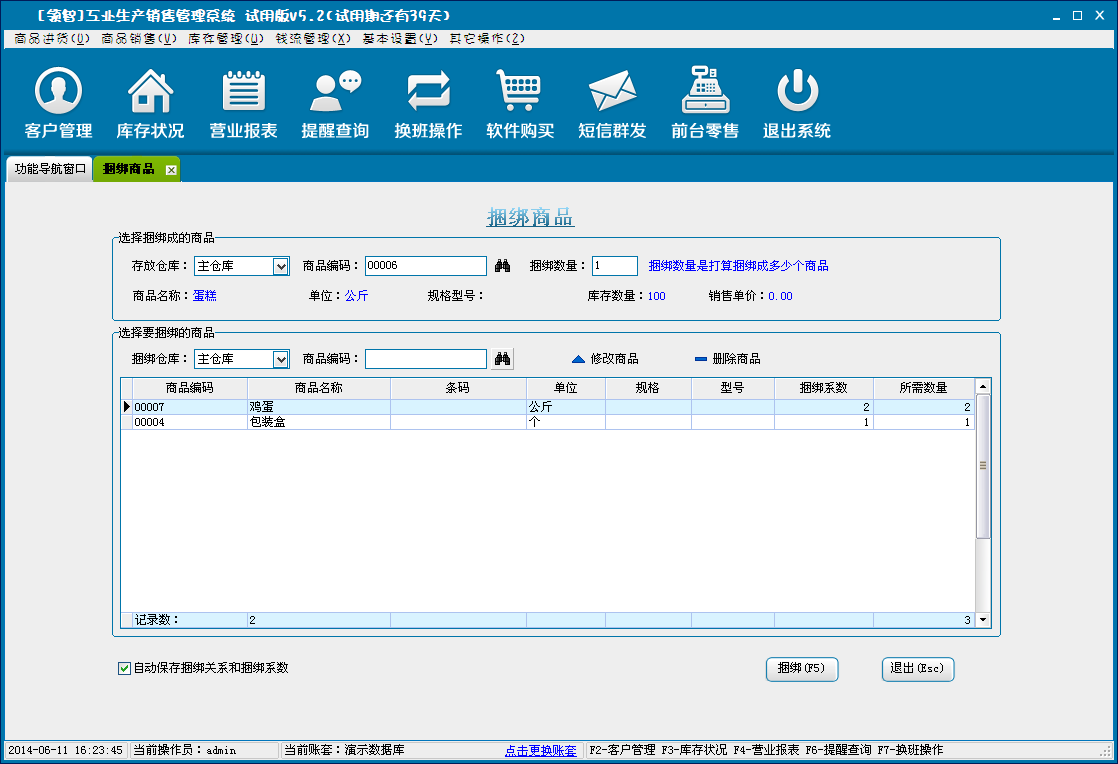Image resolution: width=1118 pixels, height=764 pixels.
Task: Open the 库存管理(W) menu
Action: tap(226, 38)
